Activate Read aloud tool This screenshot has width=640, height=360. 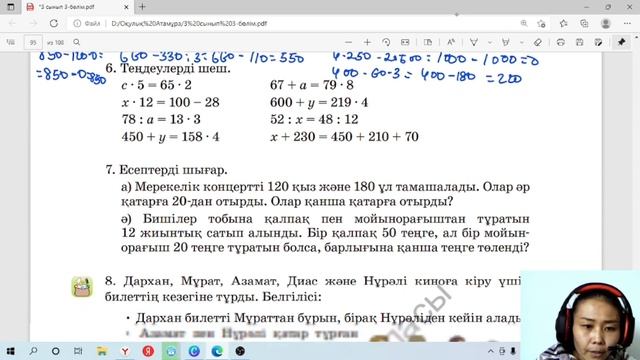451,42
